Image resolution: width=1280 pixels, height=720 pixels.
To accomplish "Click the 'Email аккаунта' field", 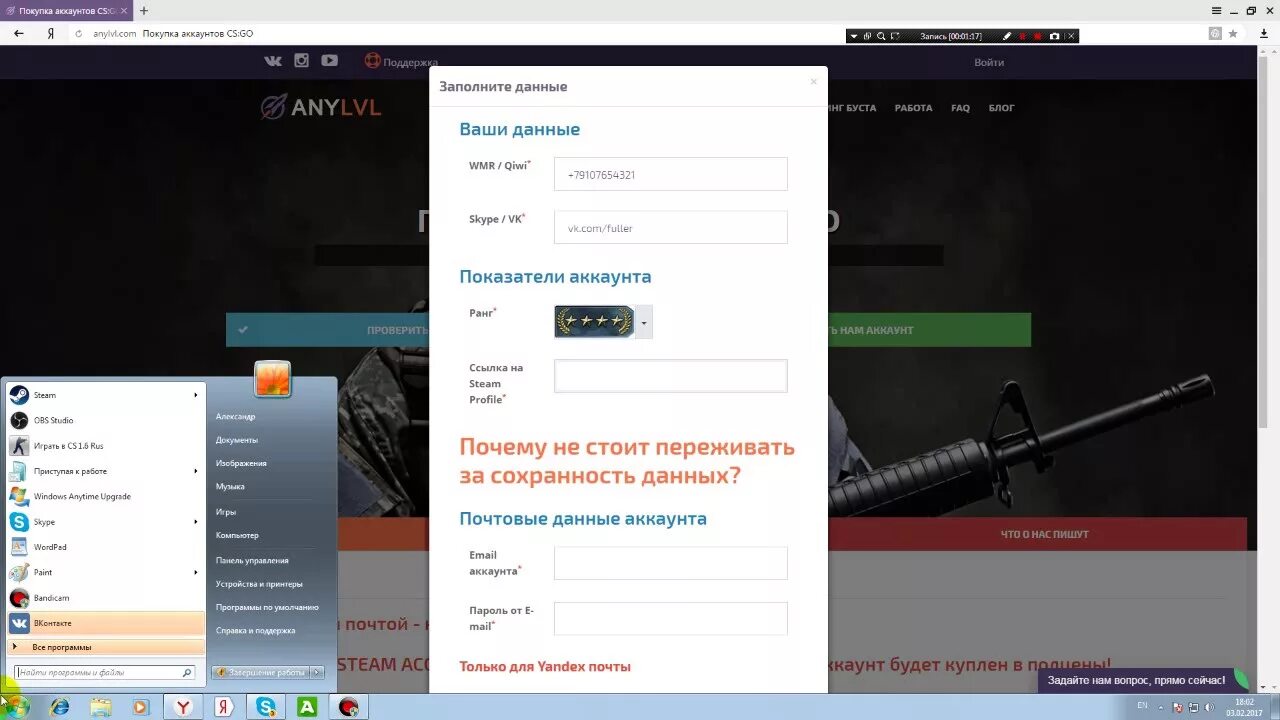I will 671,563.
